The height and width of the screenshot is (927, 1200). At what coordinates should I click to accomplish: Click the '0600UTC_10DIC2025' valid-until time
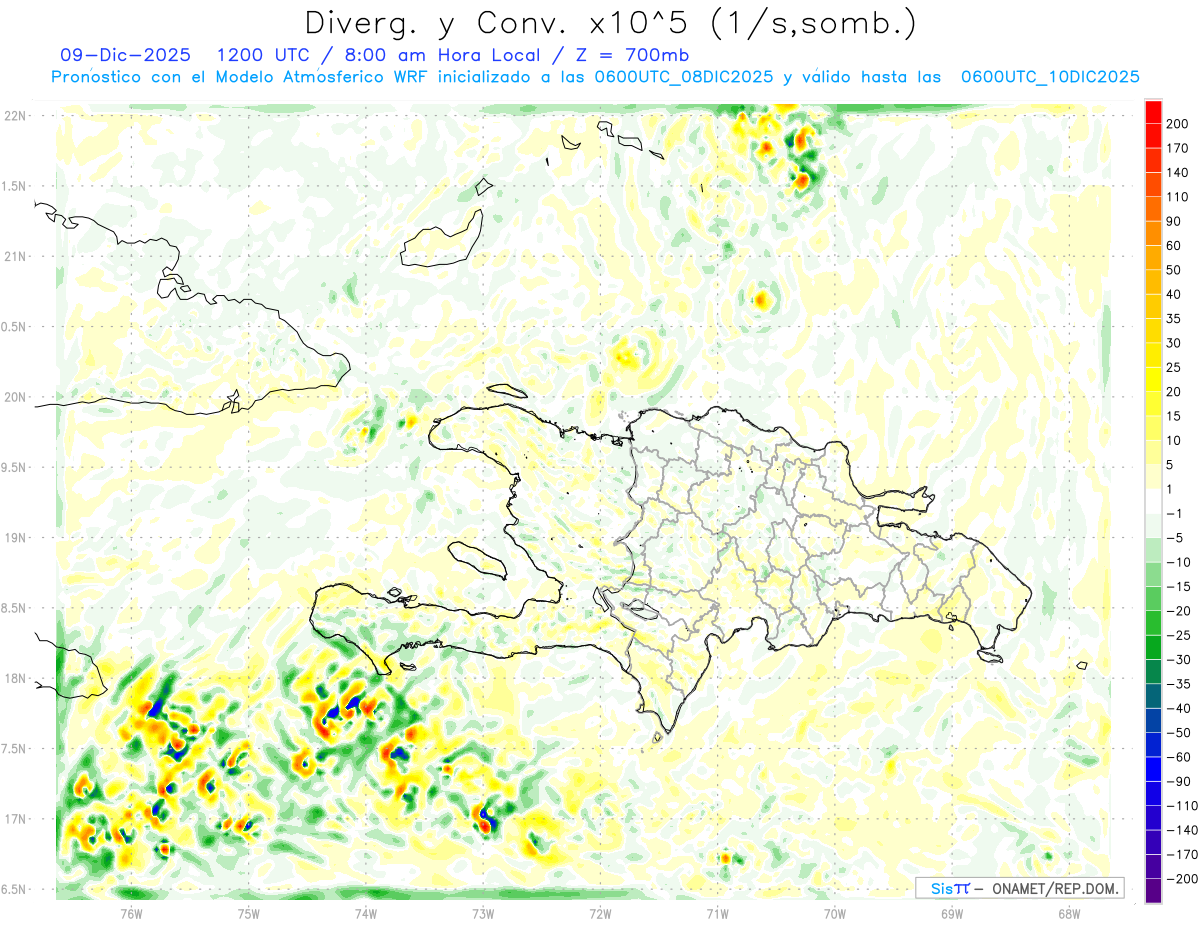point(1050,77)
